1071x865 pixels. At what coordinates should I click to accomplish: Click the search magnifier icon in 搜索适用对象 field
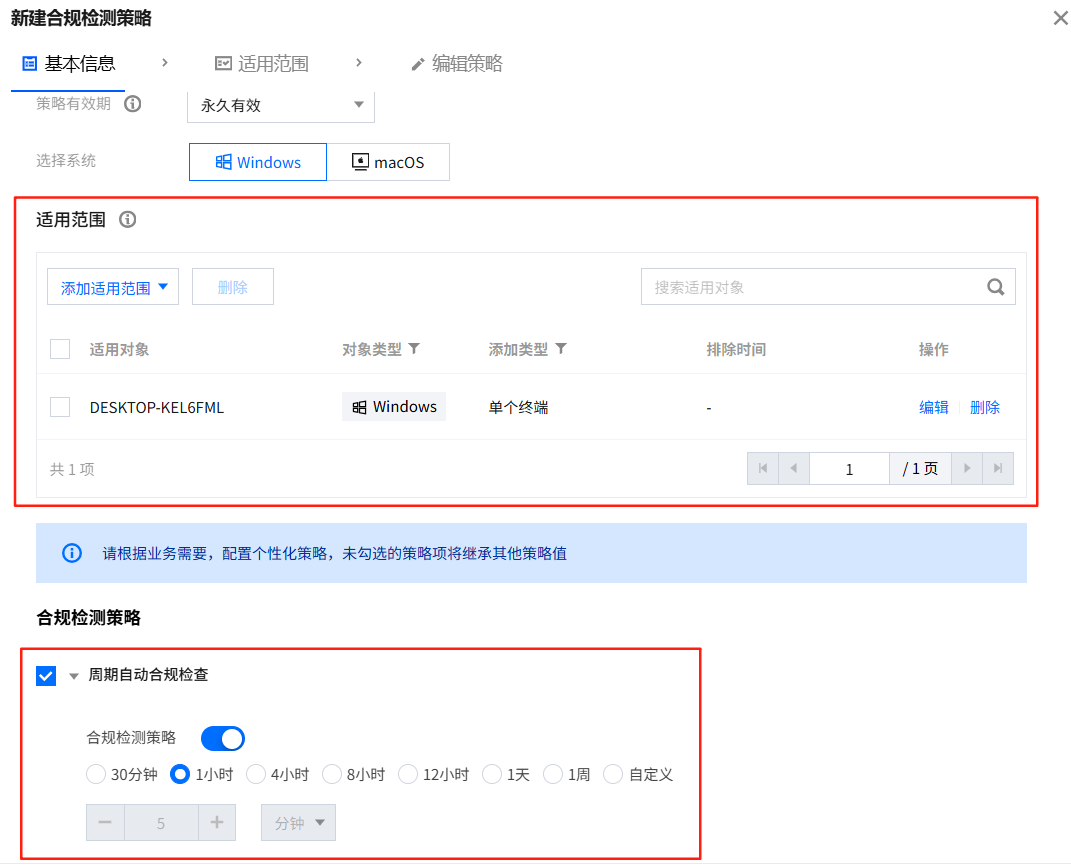(x=995, y=286)
